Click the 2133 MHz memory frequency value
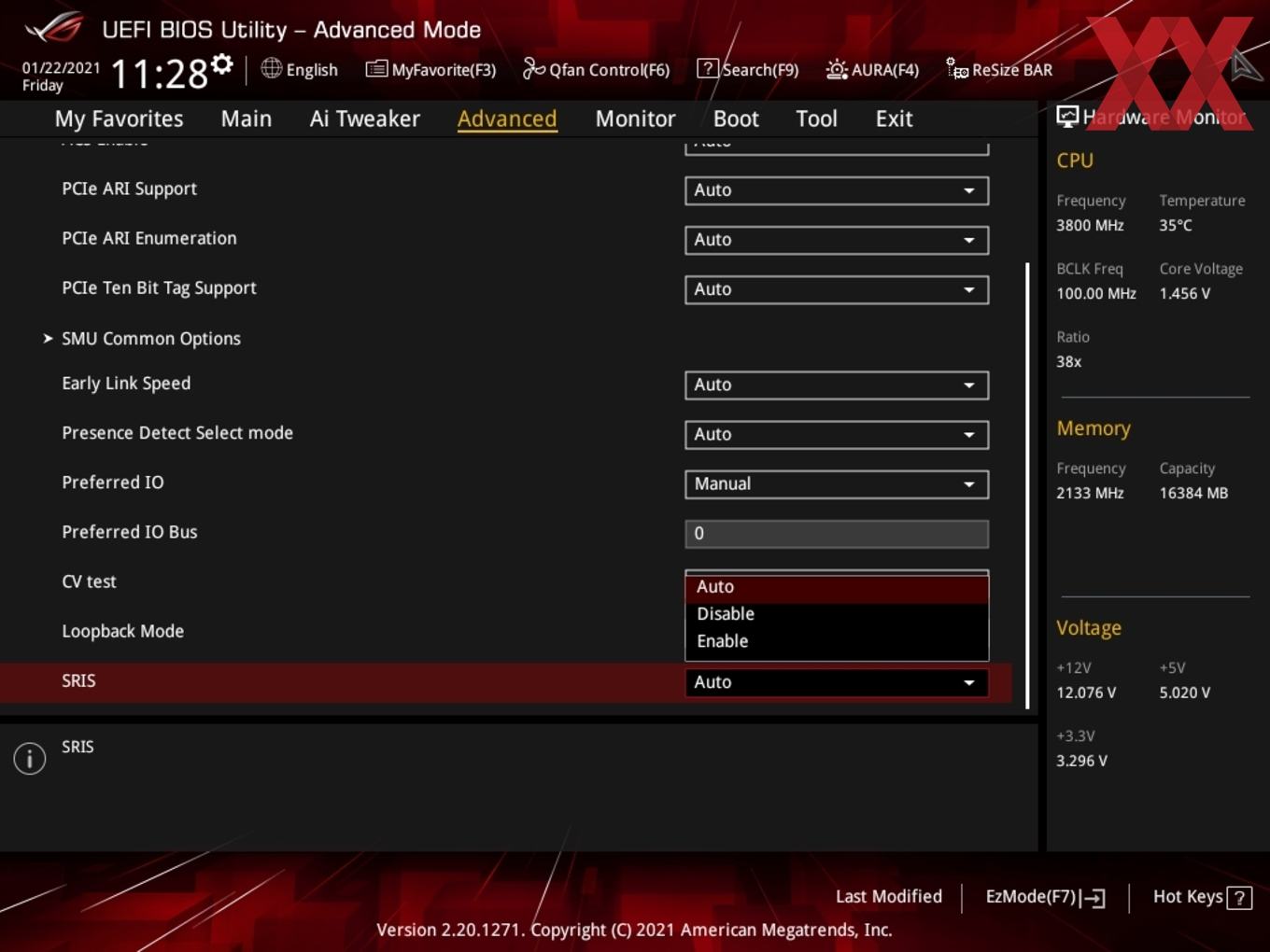 (x=1090, y=493)
